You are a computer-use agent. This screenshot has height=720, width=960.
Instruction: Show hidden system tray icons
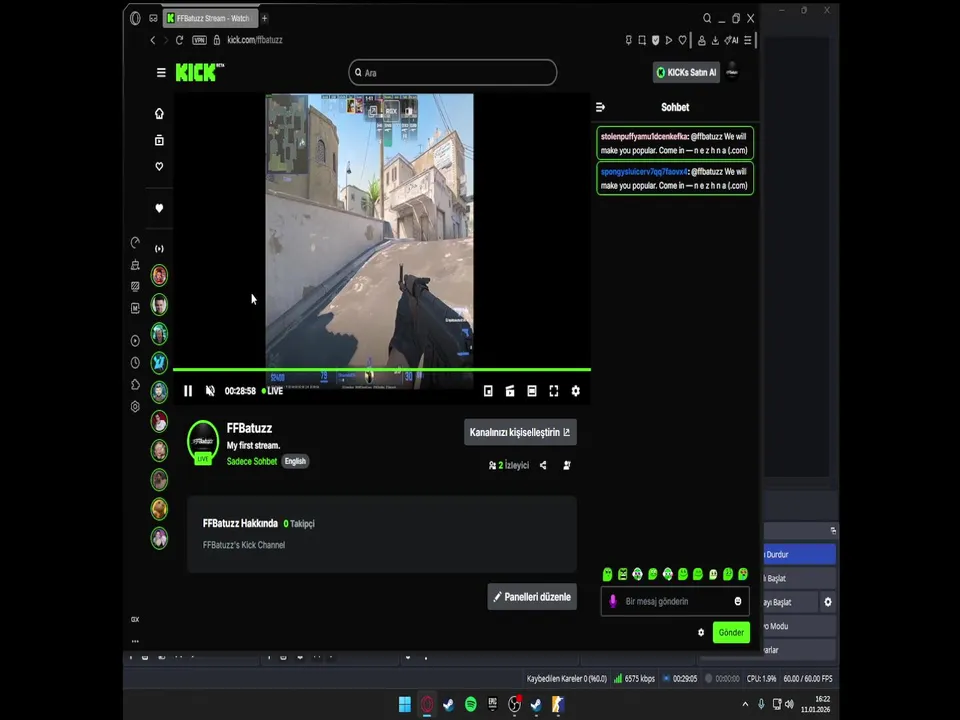point(745,704)
